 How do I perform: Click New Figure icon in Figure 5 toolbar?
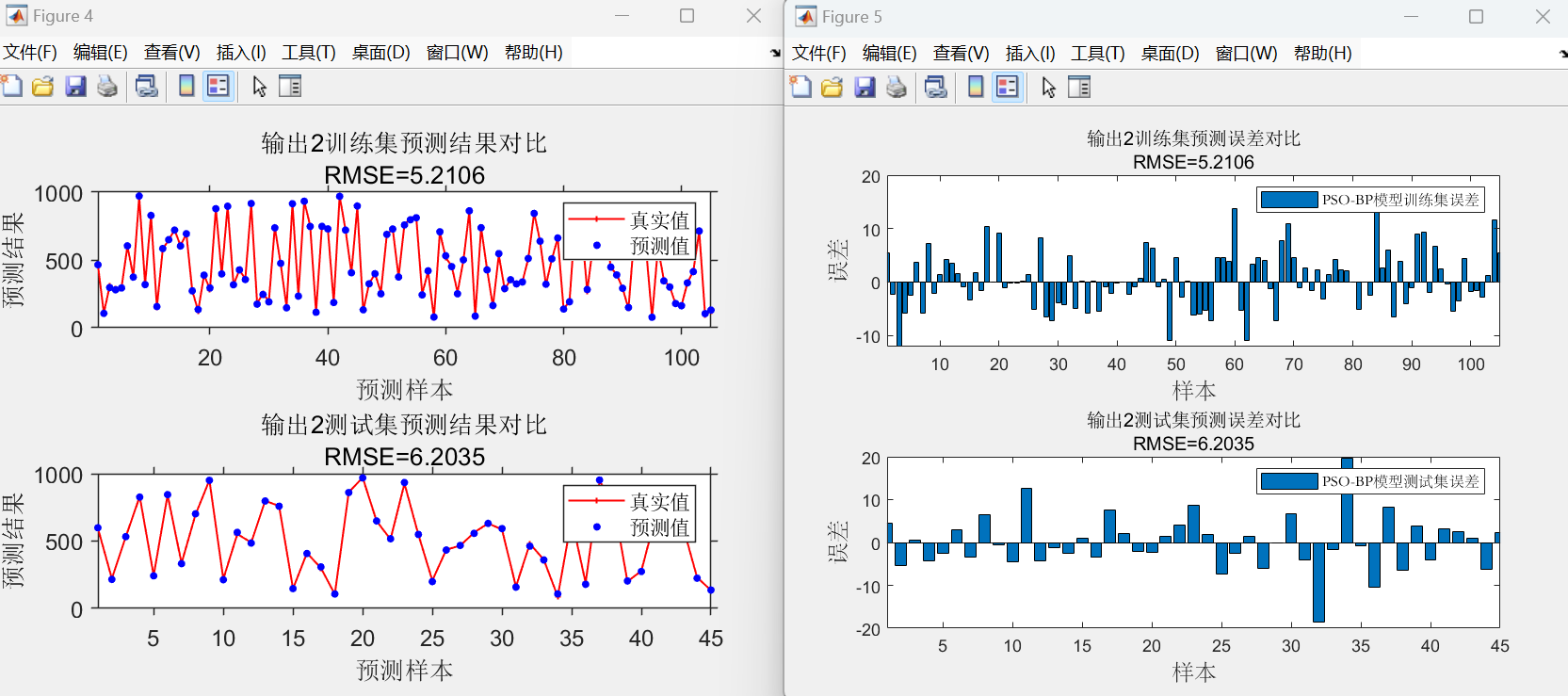(x=801, y=88)
